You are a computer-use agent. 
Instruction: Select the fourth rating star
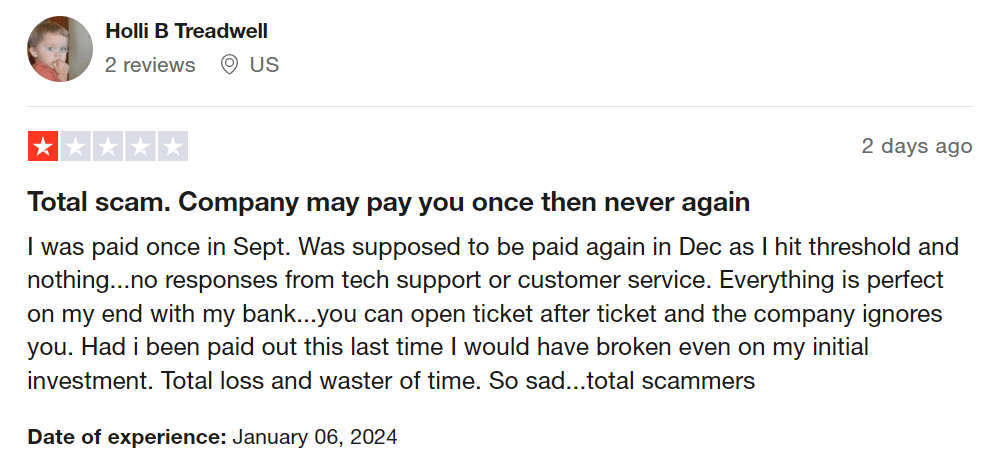coord(141,147)
